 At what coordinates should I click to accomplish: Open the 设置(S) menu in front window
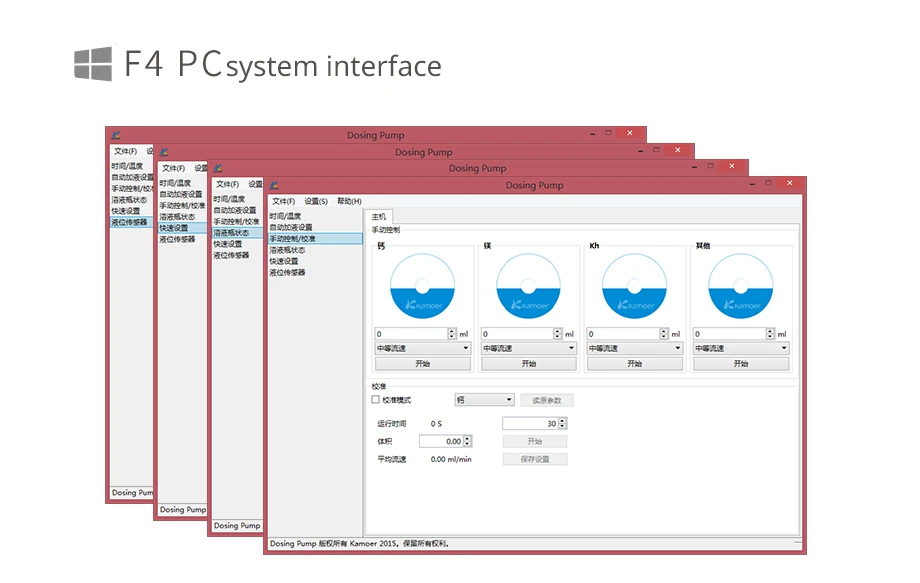[316, 201]
